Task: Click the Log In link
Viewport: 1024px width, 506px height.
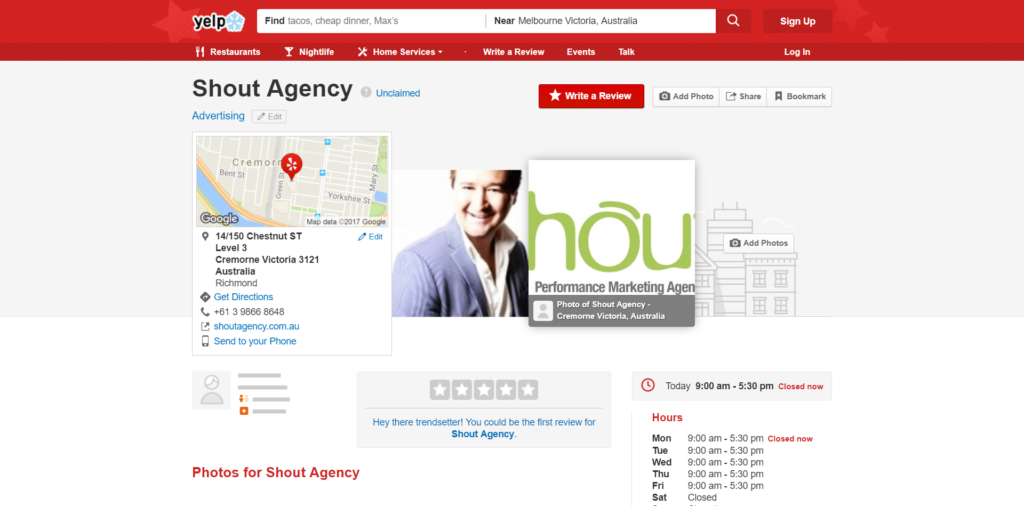Action: (x=797, y=52)
